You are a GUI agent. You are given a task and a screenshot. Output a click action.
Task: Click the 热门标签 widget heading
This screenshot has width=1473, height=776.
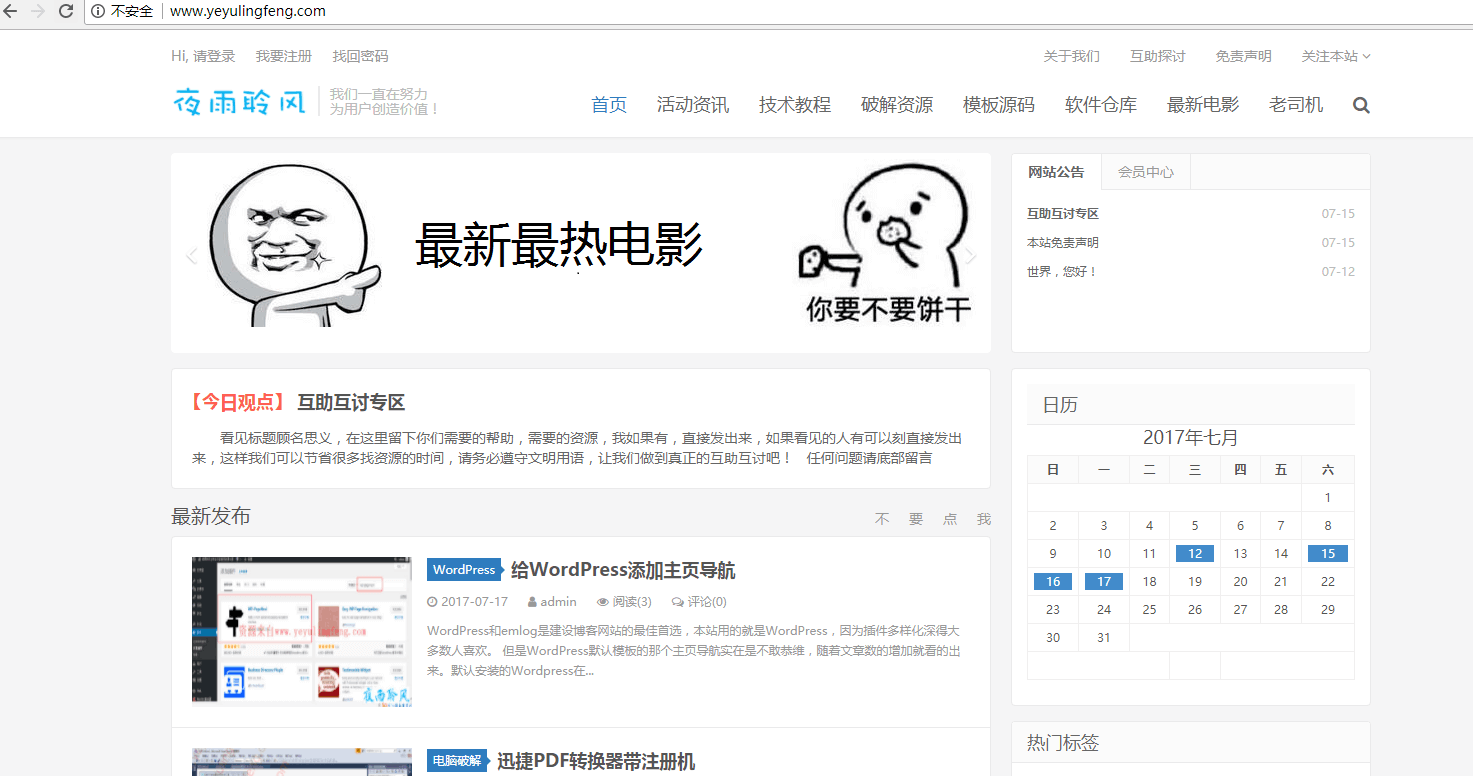[x=1063, y=743]
